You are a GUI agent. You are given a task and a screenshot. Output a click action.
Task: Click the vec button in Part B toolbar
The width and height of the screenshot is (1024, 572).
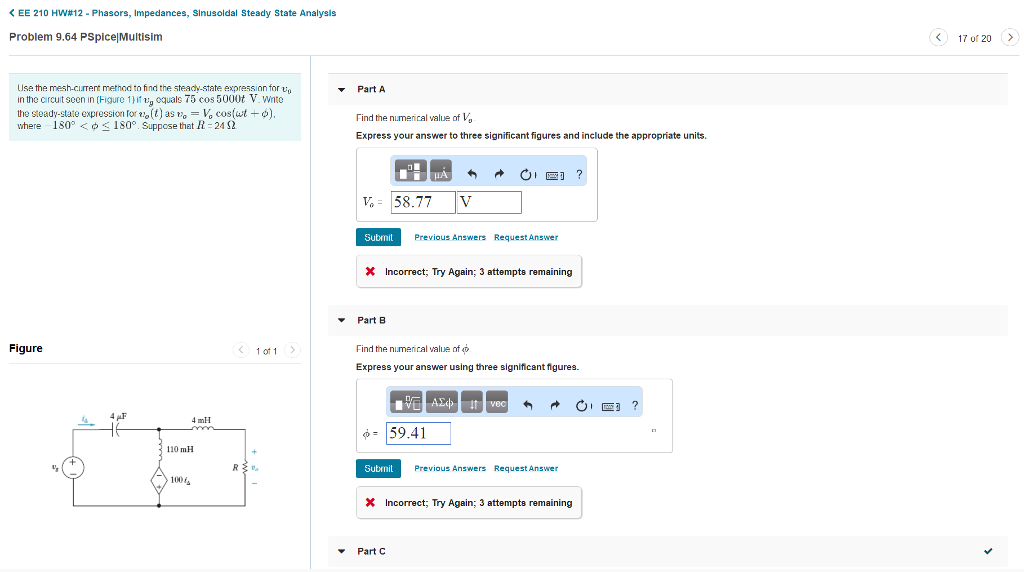click(497, 404)
